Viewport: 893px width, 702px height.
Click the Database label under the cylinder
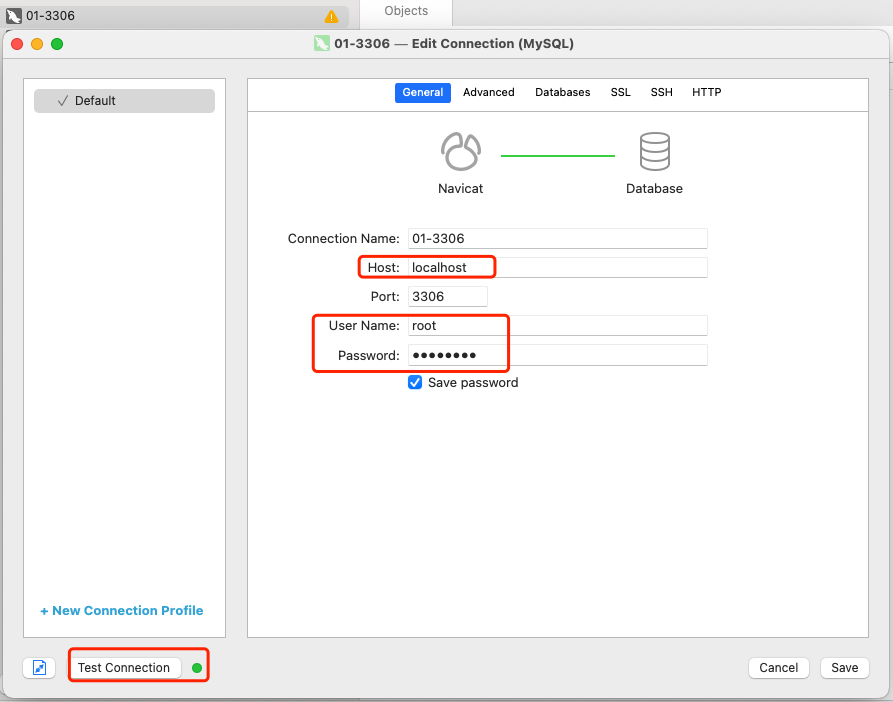(x=654, y=188)
